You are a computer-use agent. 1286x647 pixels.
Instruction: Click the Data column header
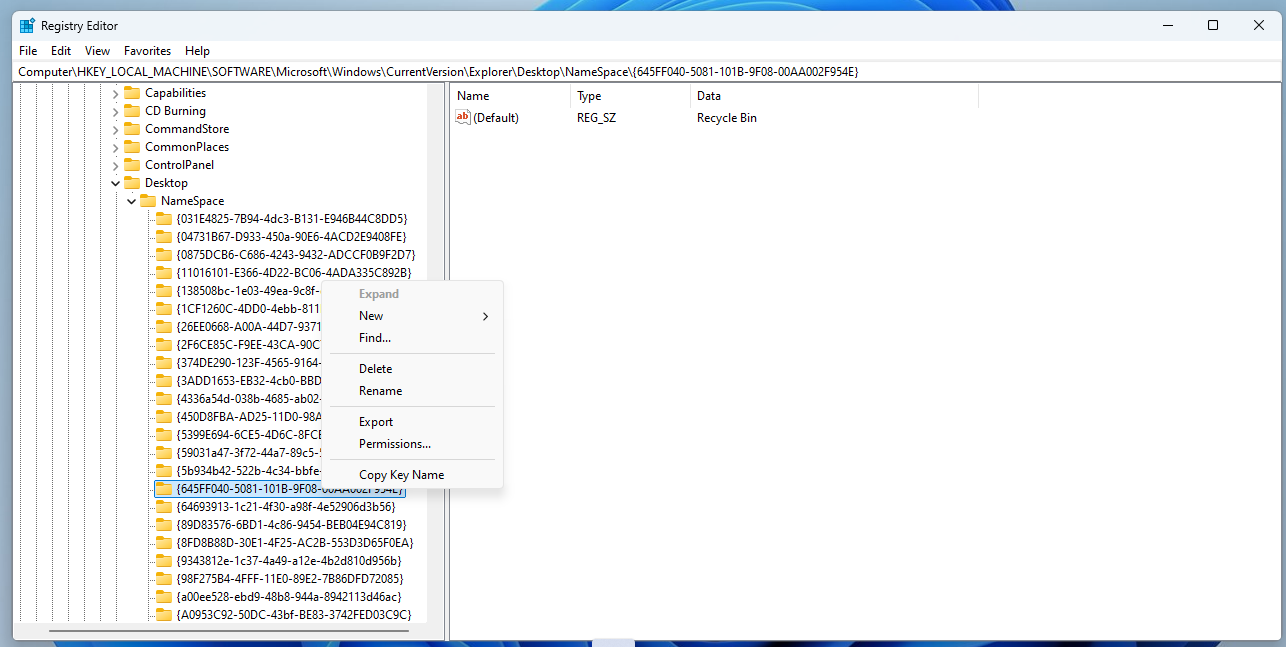tap(834, 96)
